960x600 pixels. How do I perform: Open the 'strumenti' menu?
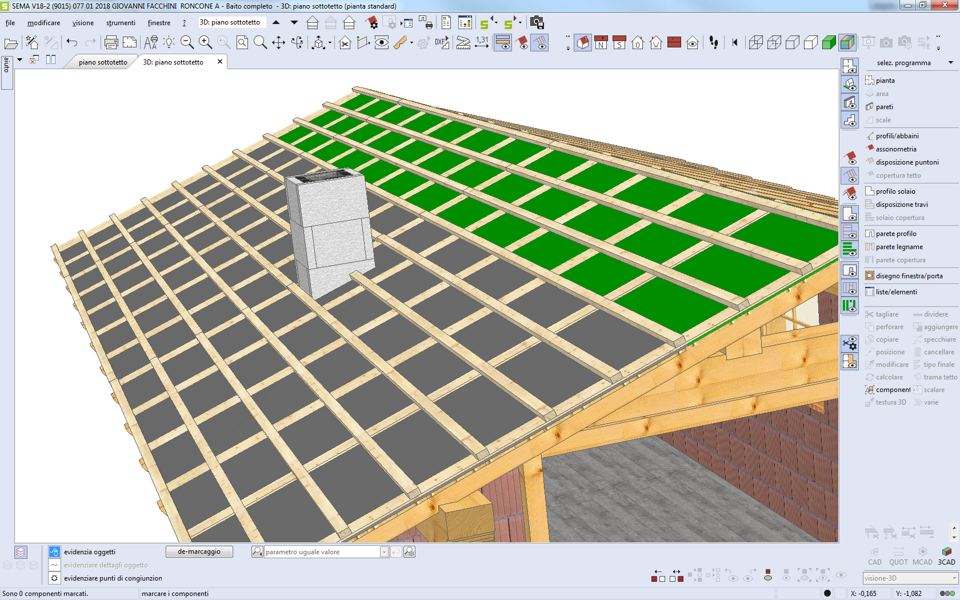pyautogui.click(x=120, y=22)
